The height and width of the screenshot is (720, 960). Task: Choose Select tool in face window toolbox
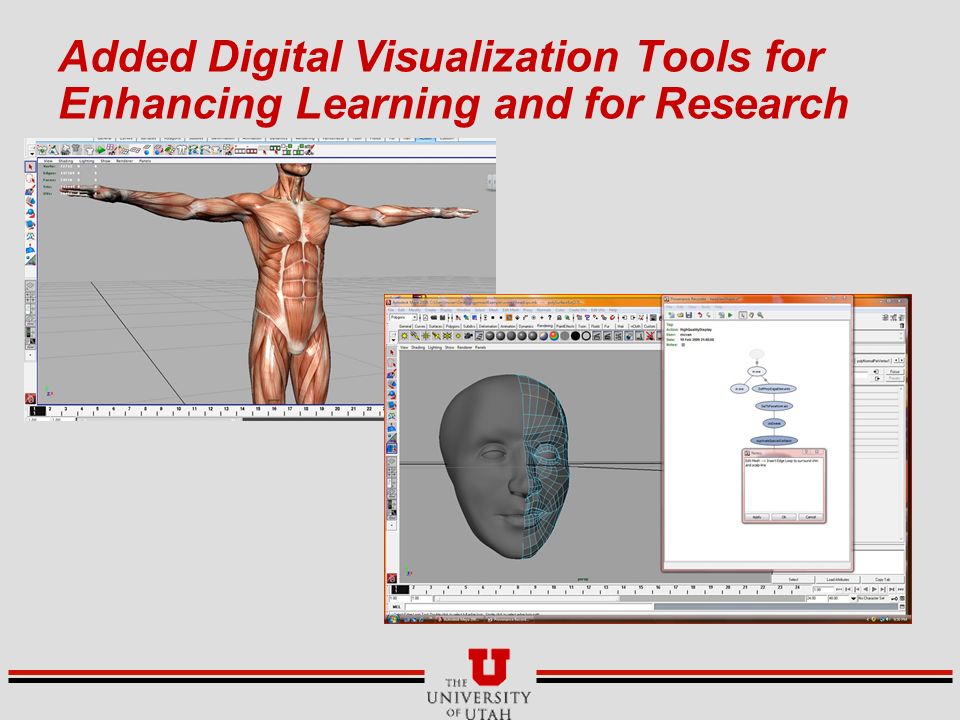392,352
